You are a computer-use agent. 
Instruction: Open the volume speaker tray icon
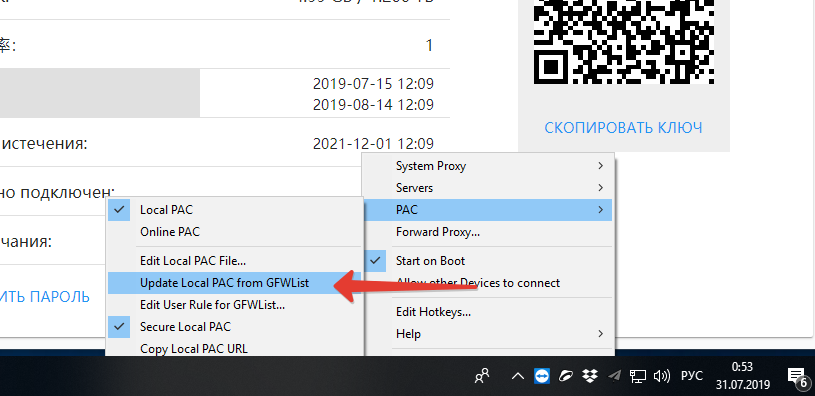pos(662,376)
